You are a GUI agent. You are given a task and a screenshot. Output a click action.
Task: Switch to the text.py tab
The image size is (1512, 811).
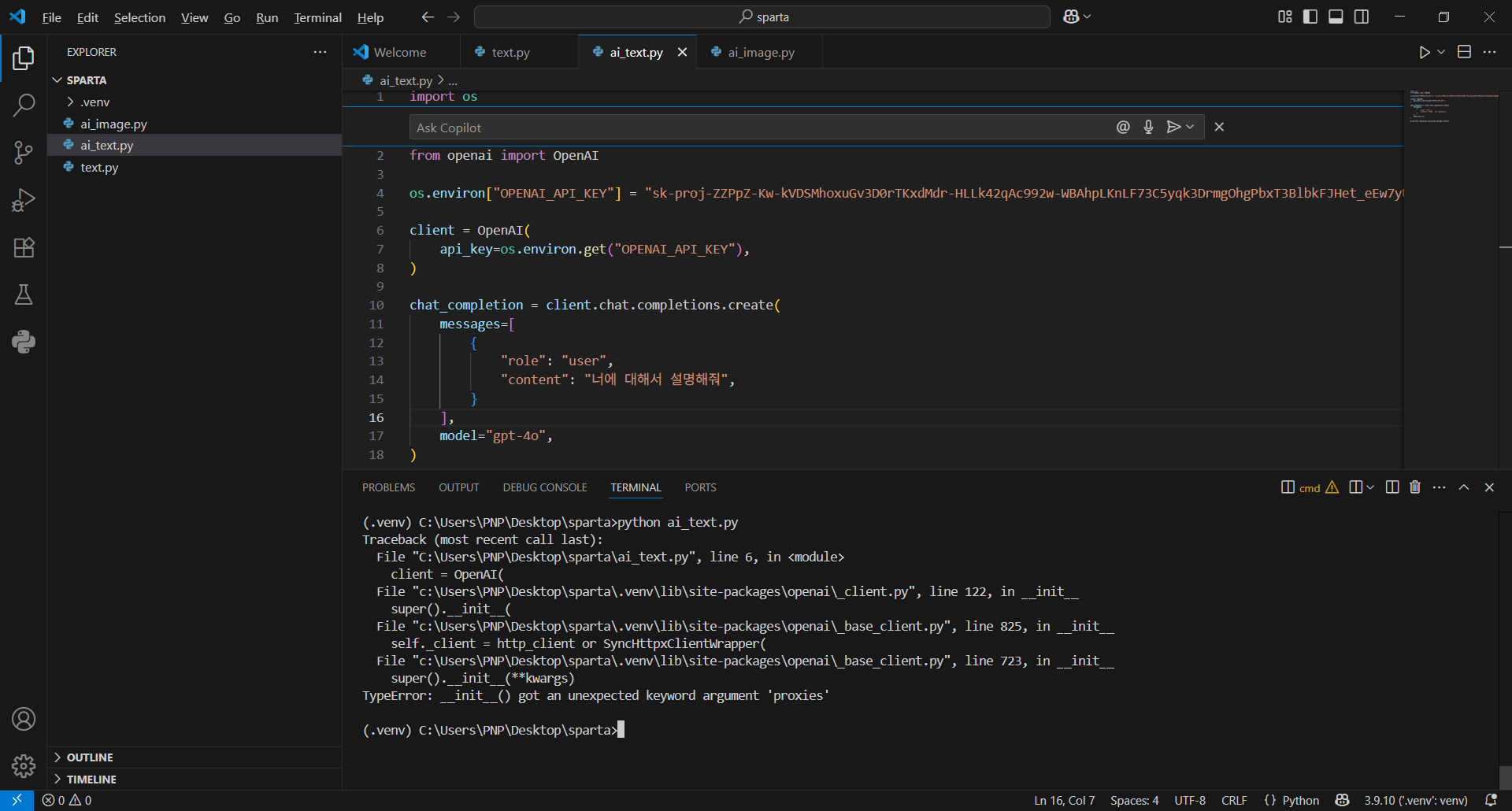point(510,52)
